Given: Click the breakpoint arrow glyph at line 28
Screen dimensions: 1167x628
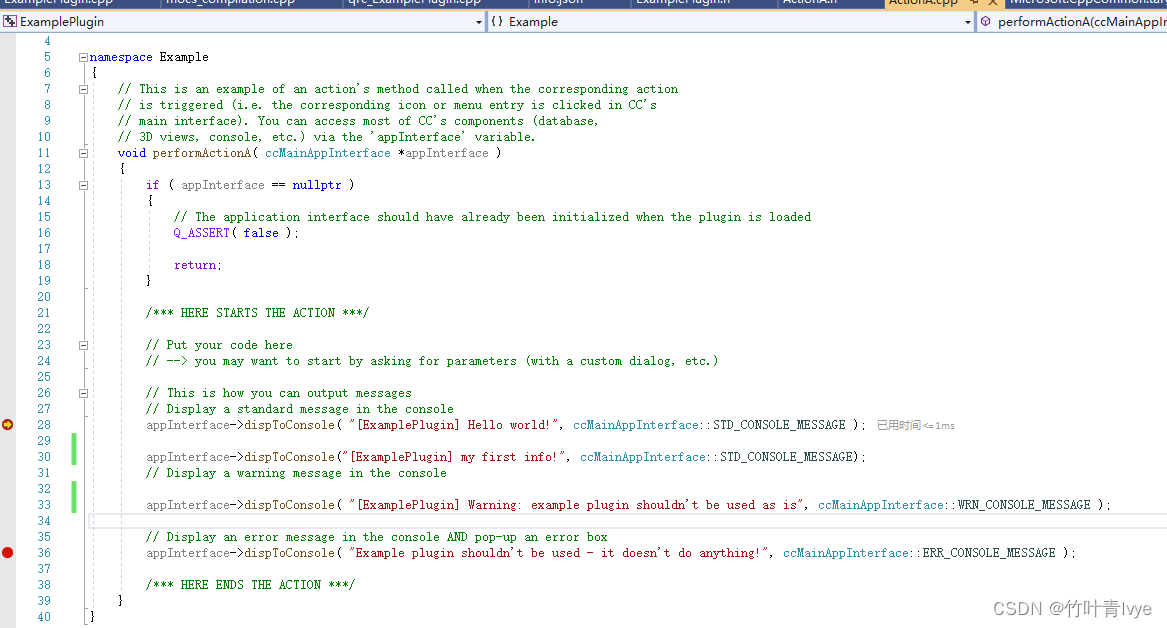Looking at the screenshot, I should coord(7,424).
